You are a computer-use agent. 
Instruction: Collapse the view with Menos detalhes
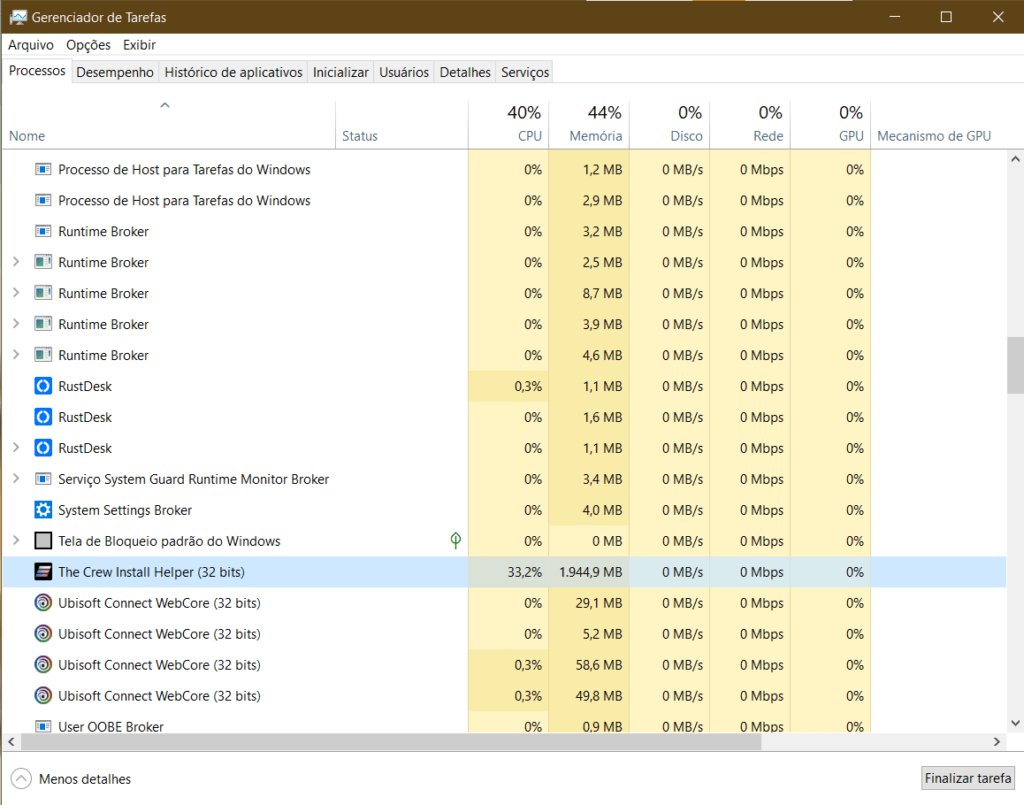pos(71,779)
